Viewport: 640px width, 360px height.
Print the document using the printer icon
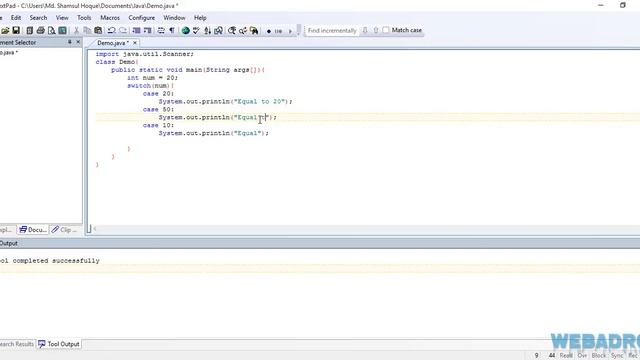pos(40,31)
